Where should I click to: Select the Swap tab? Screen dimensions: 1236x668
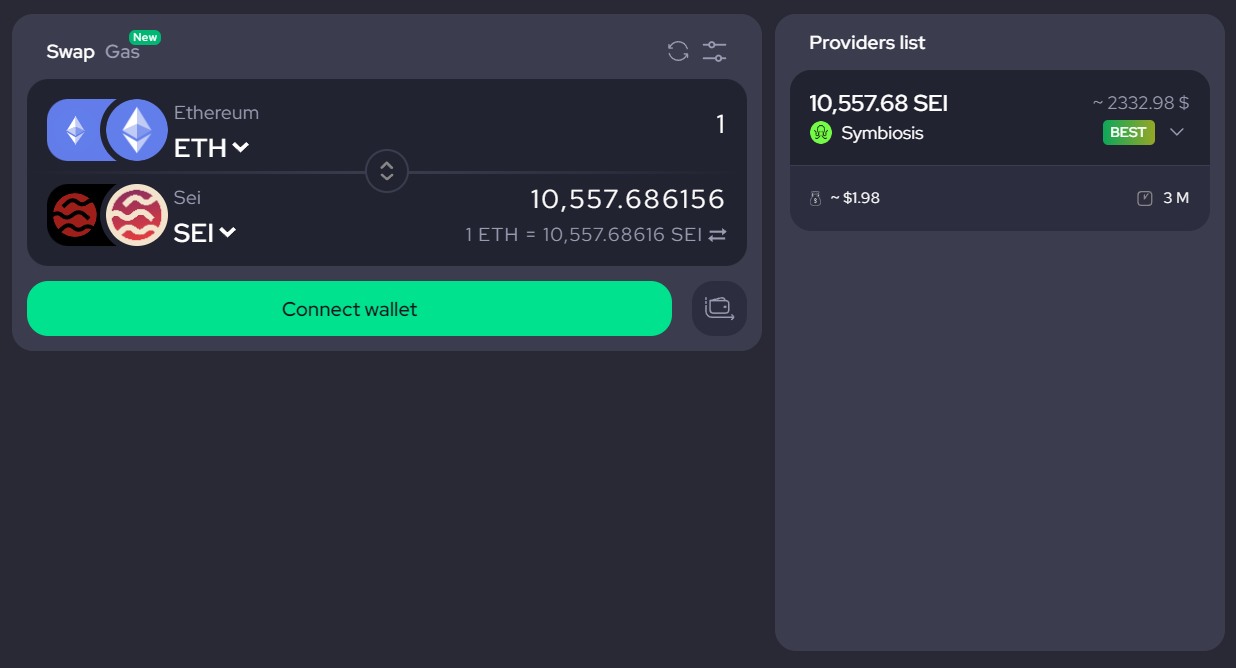tap(70, 51)
